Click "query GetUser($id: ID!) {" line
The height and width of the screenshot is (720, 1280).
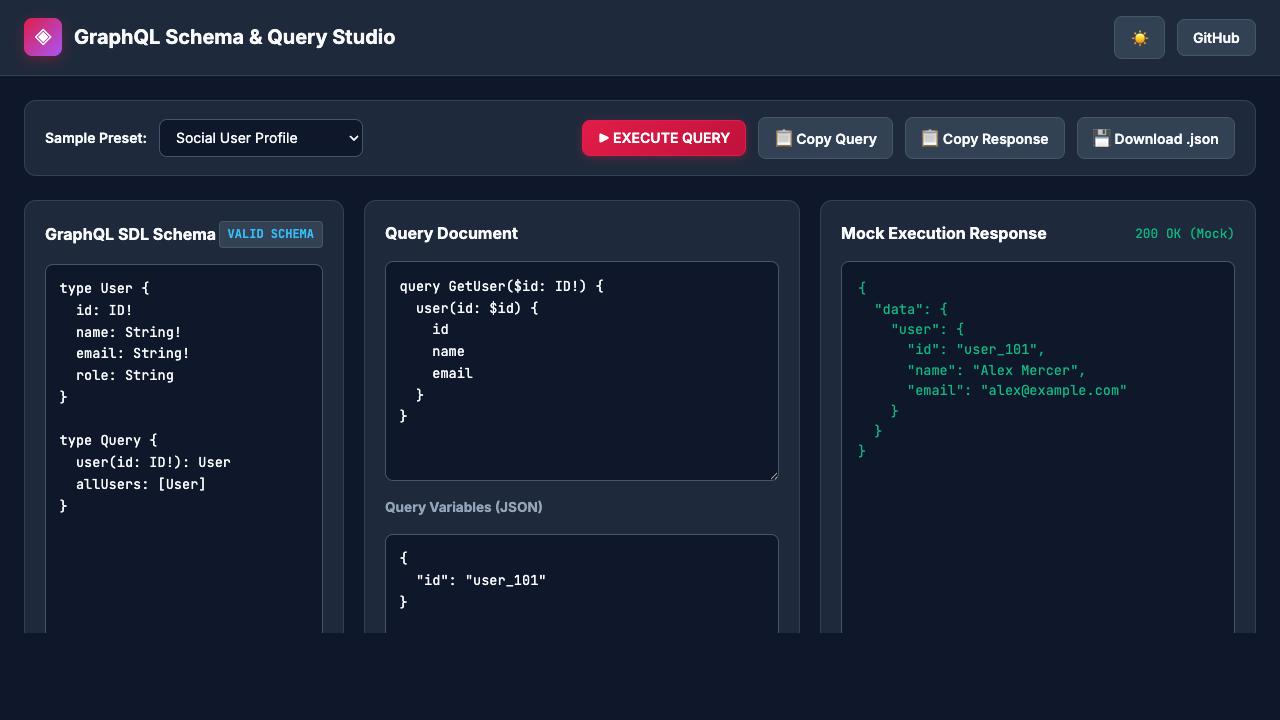click(502, 286)
